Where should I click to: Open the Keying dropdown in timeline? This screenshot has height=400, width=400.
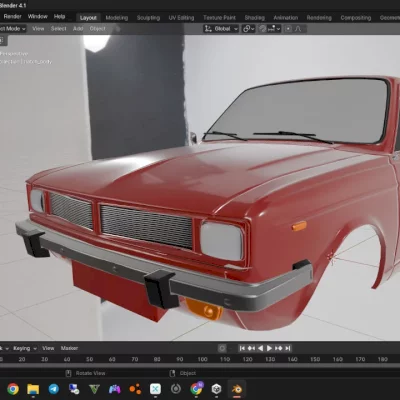(25, 348)
